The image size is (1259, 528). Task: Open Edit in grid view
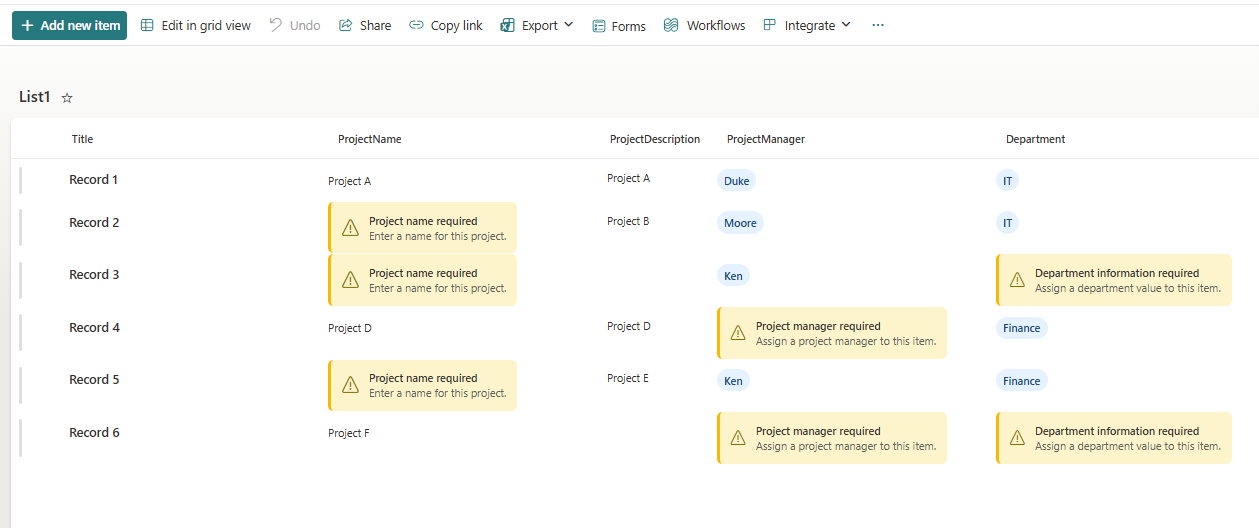pos(196,25)
